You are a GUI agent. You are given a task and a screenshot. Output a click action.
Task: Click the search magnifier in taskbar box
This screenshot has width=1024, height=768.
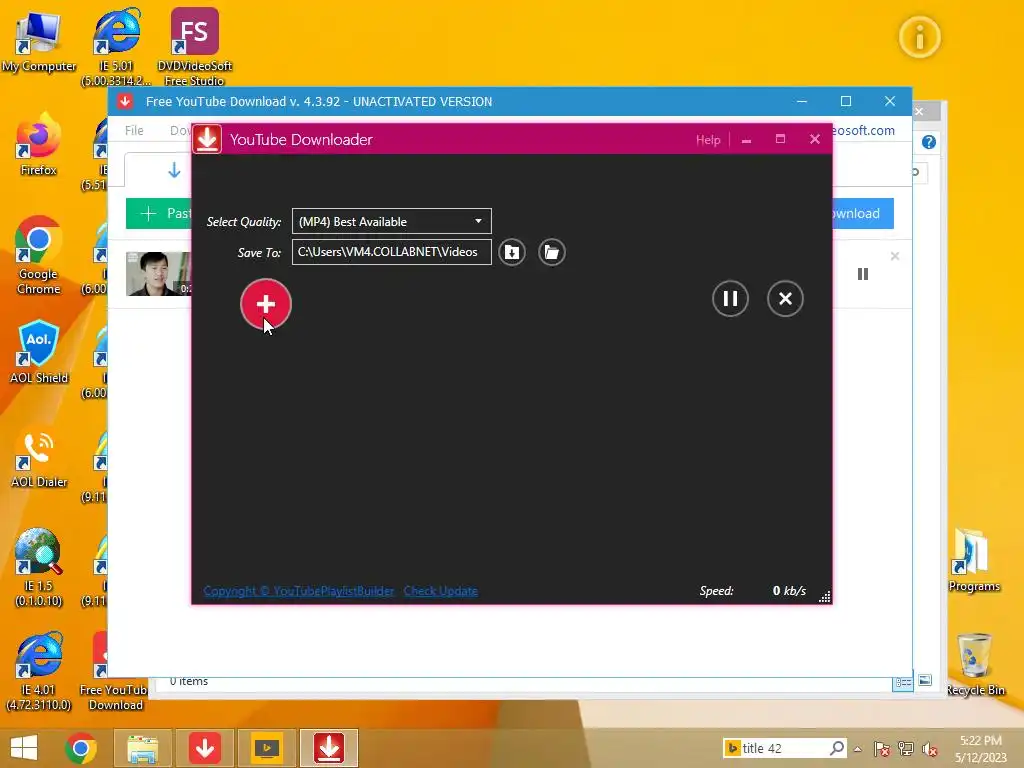(837, 748)
